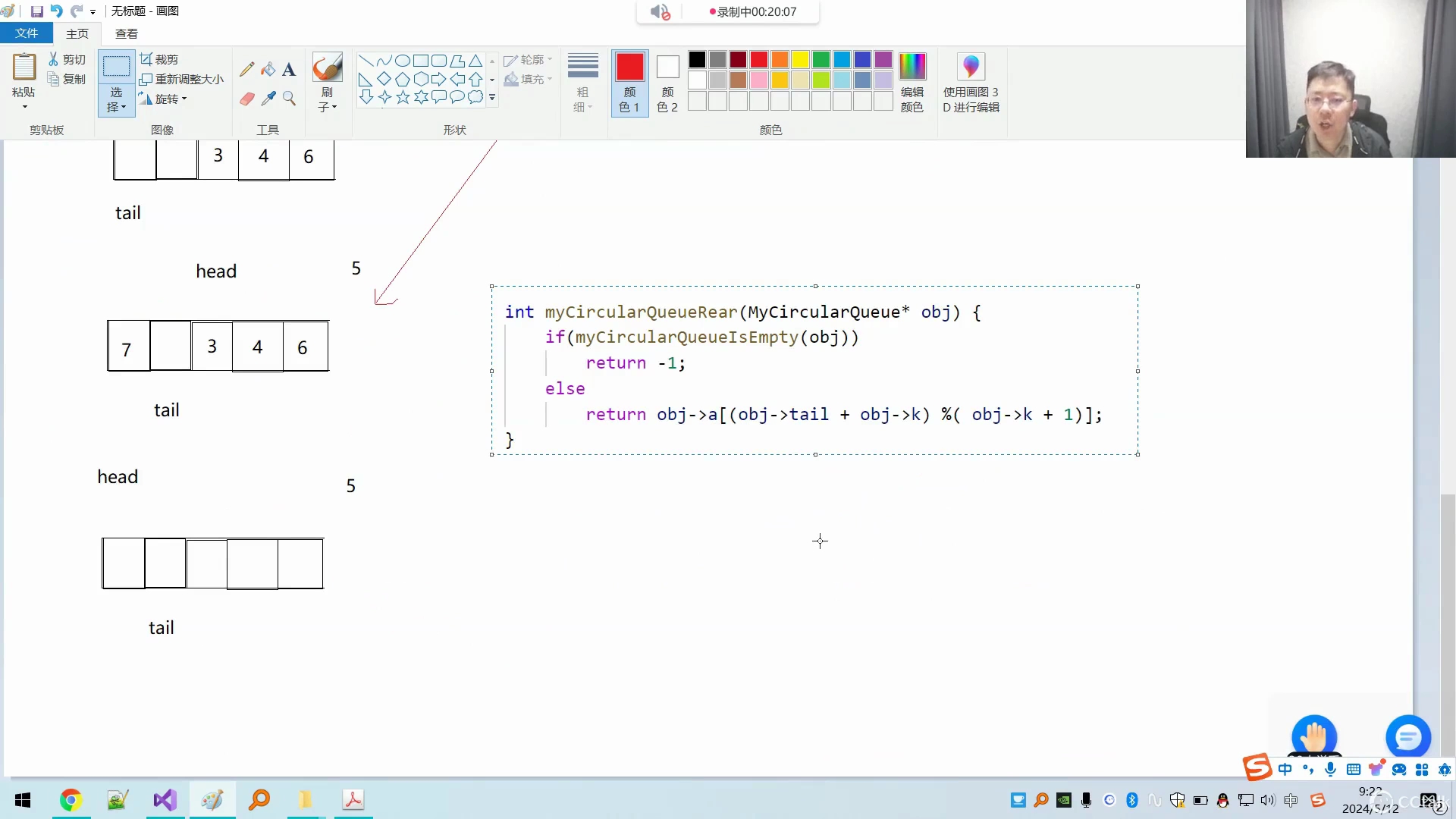Switch to the View tab
Screen dimensions: 1456x819
(x=127, y=33)
